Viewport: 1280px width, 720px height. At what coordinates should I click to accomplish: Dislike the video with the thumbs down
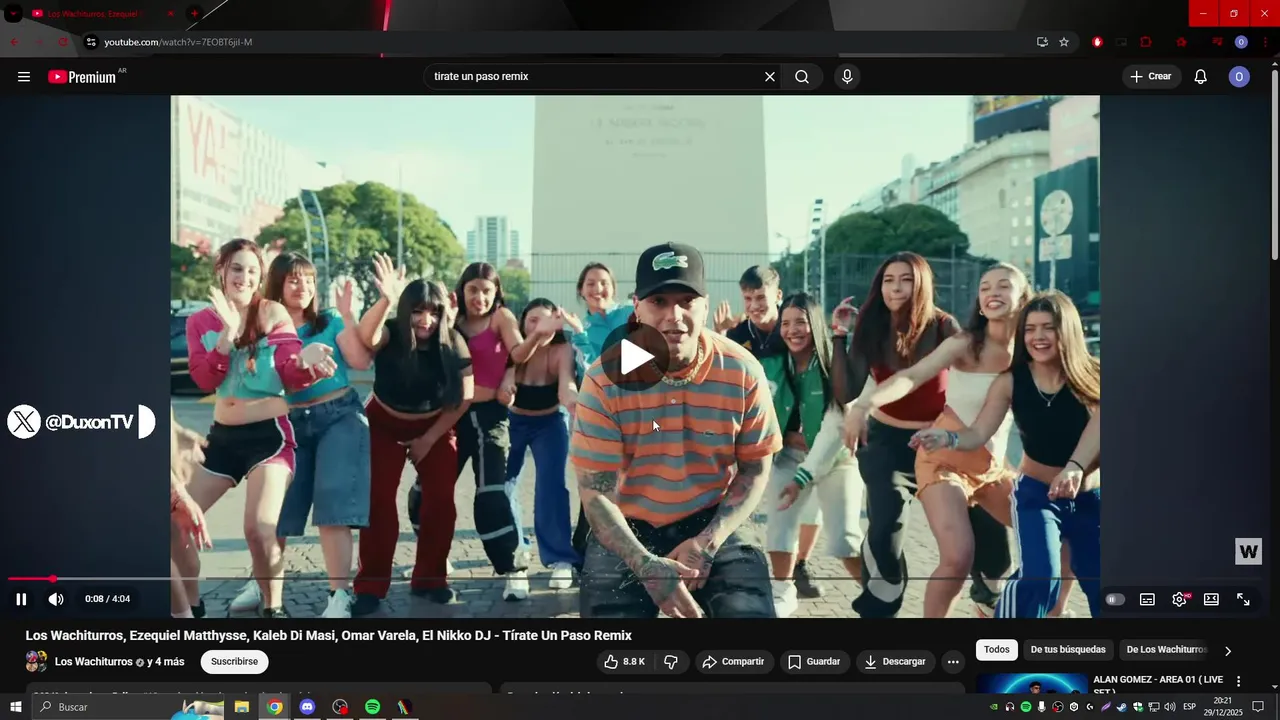click(x=671, y=662)
